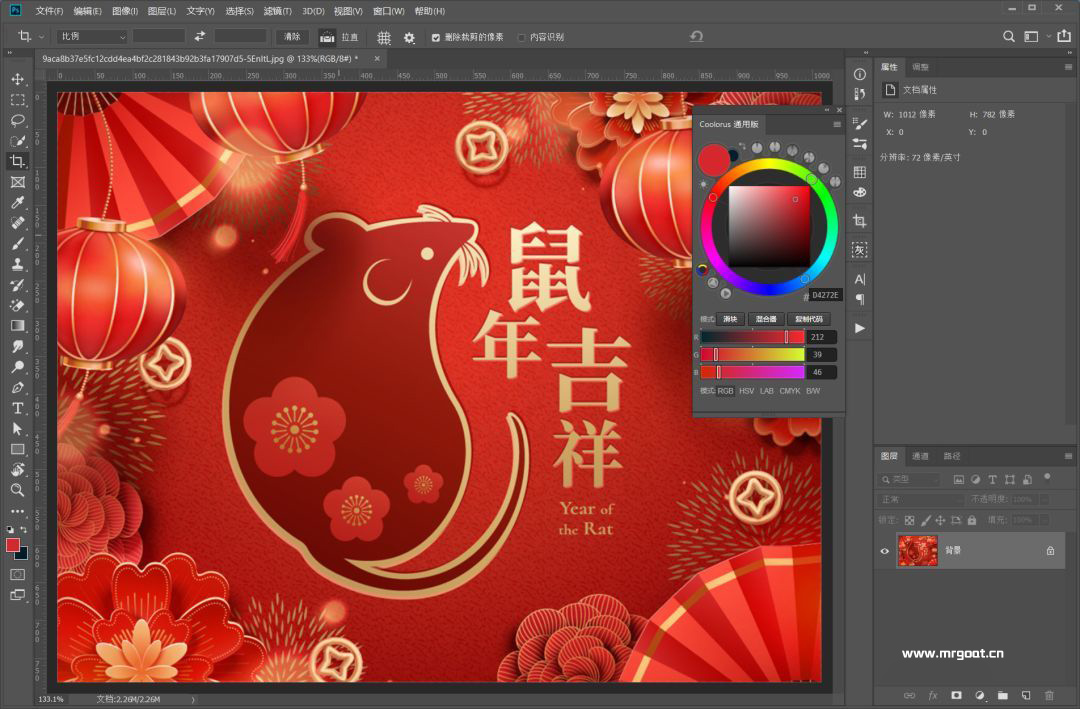
Task: Uncheck the 删除裁剪的像素 checkbox
Action: coord(435,37)
